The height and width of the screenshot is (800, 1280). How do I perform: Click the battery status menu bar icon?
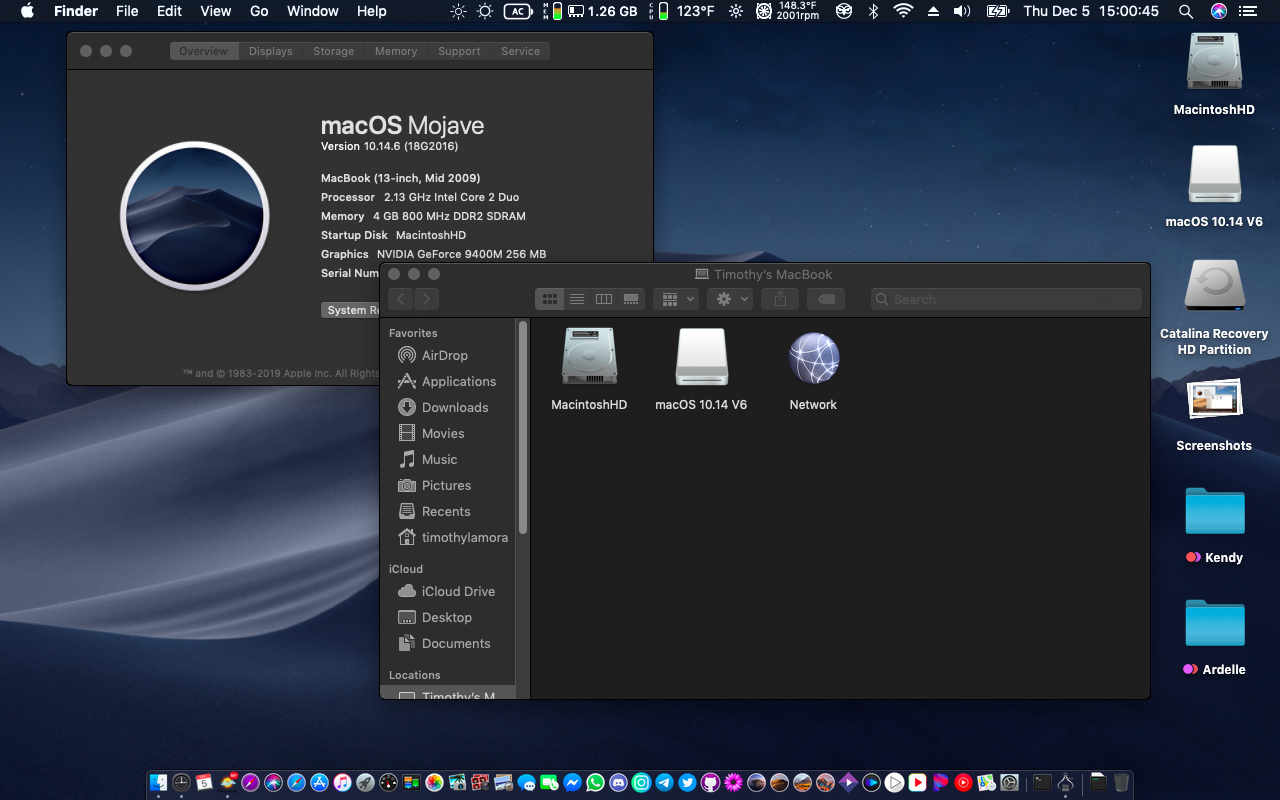point(997,11)
